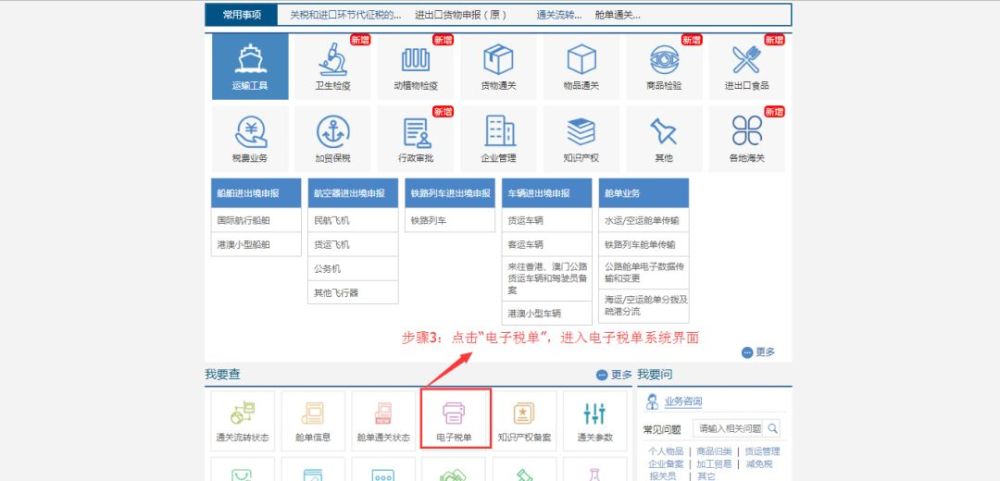Viewport: 1000px width, 481px height.
Task: Open 进出口货物申报（原） shortcut
Action: pyautogui.click(x=461, y=15)
